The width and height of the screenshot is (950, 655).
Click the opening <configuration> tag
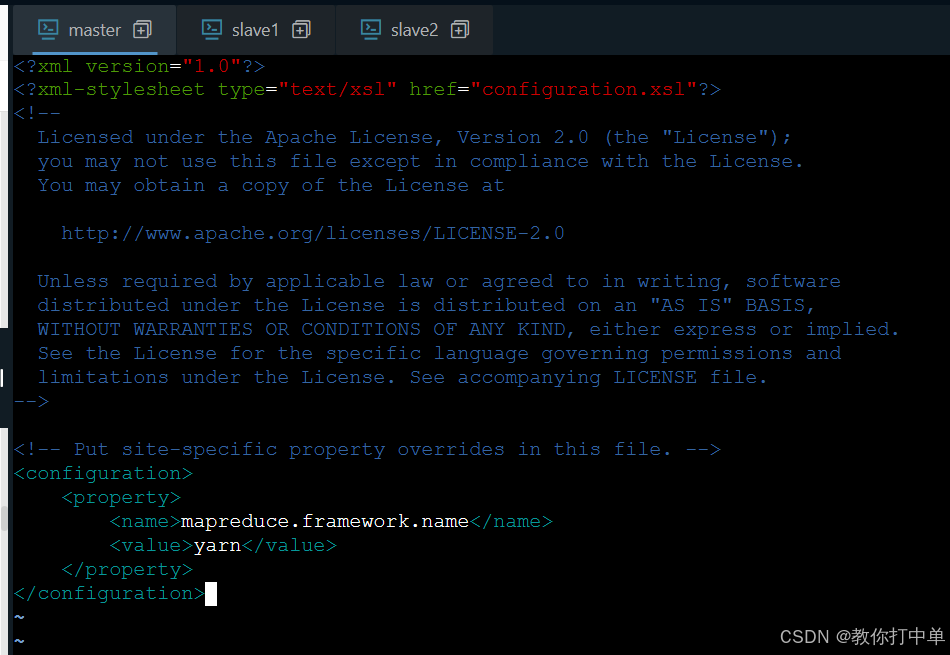pos(103,473)
